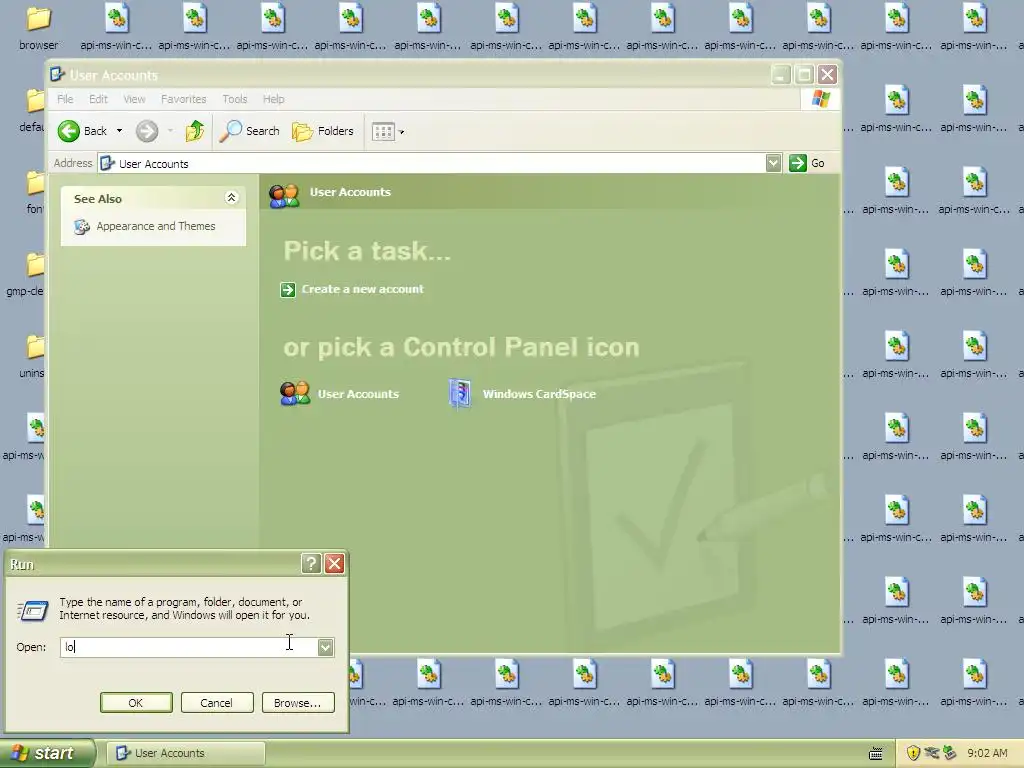Click the User Accounts taskbar button

[186, 753]
